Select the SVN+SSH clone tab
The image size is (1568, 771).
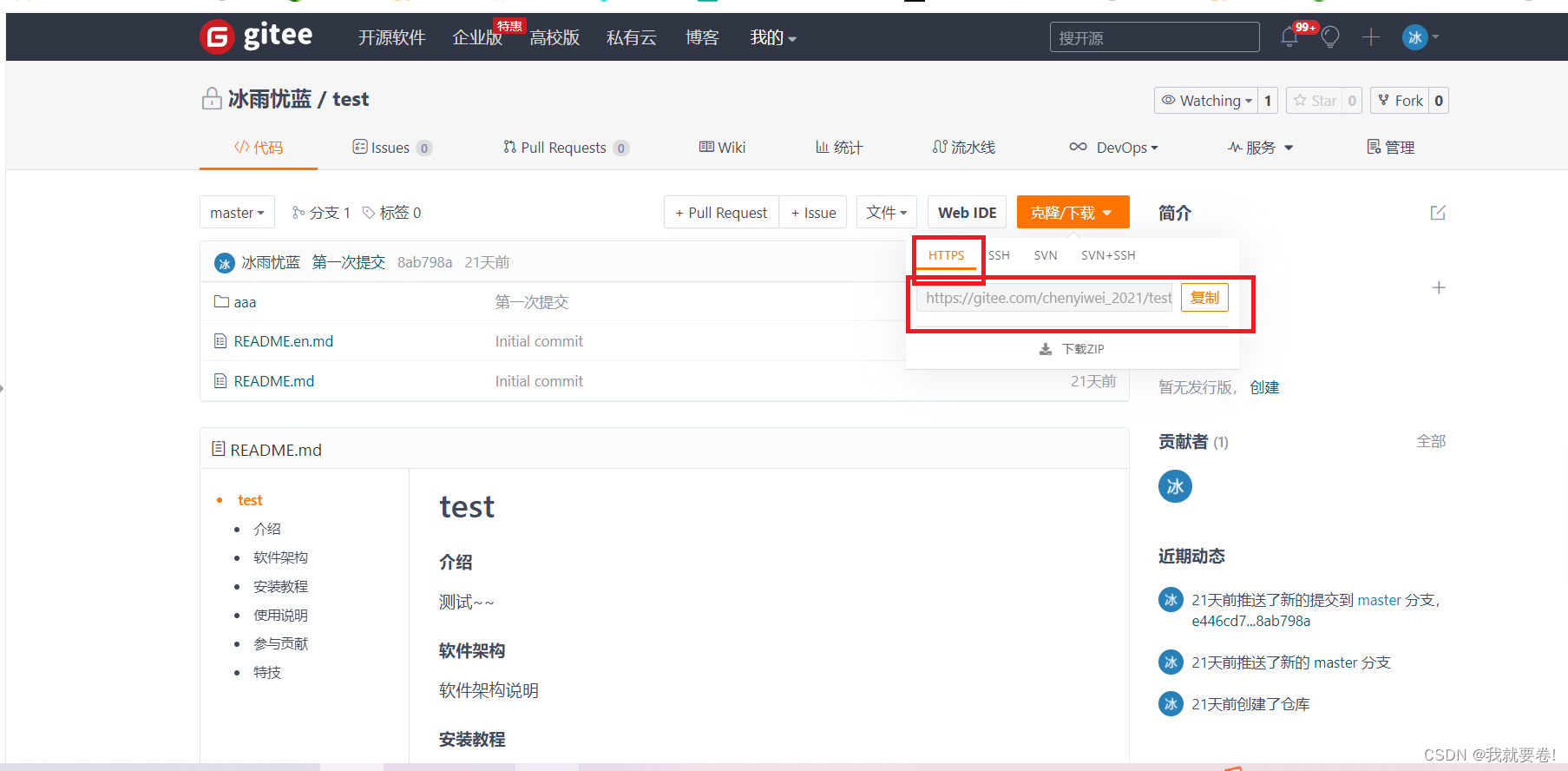[x=1108, y=255]
